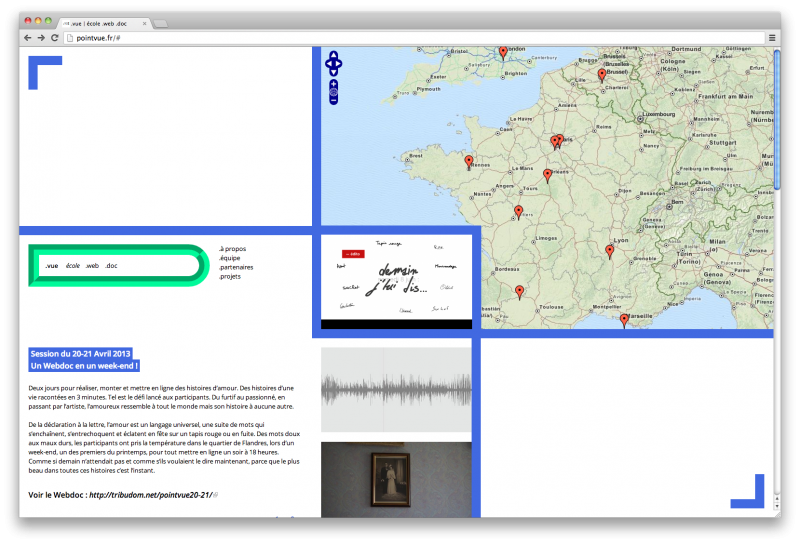
Task: Click '.vue' in the green banner
Action: (52, 266)
